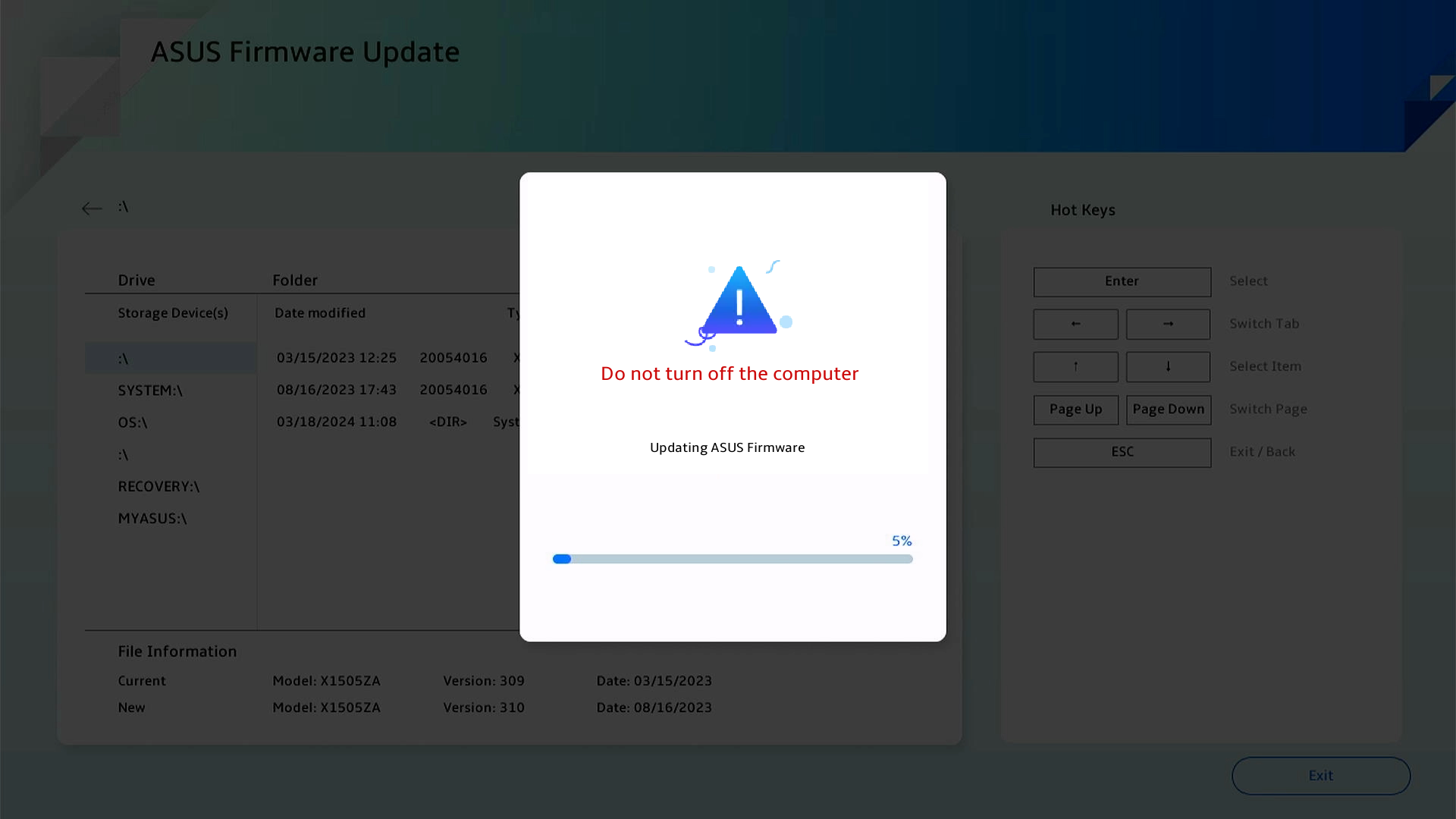Select file dated 03/15/2023 12:25

[397, 358]
